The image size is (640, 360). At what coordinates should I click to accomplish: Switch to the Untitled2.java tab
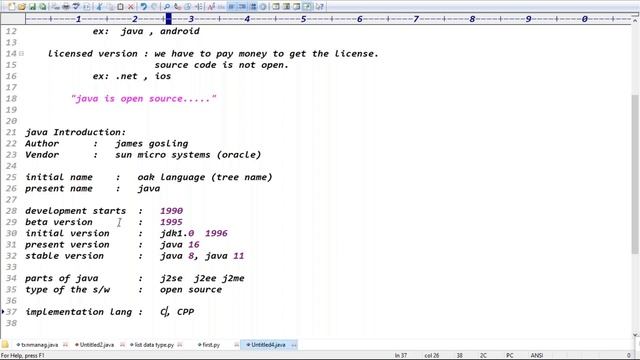pos(97,345)
